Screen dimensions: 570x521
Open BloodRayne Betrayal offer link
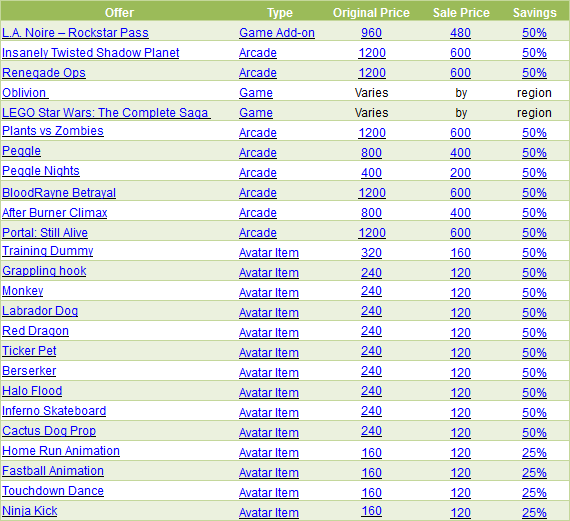pos(59,193)
